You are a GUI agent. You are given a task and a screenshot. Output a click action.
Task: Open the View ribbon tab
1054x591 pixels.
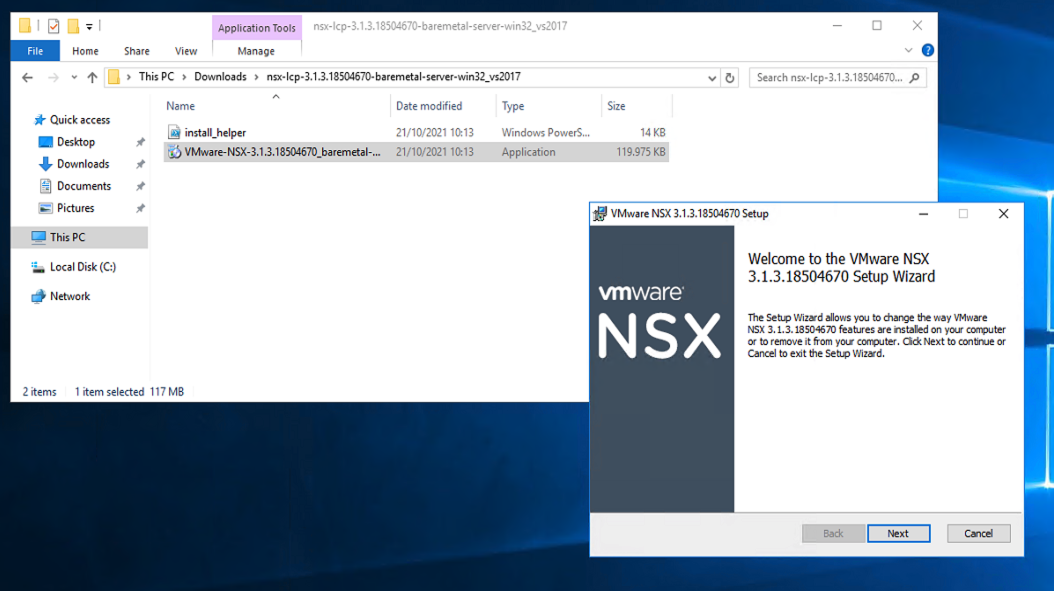[186, 51]
